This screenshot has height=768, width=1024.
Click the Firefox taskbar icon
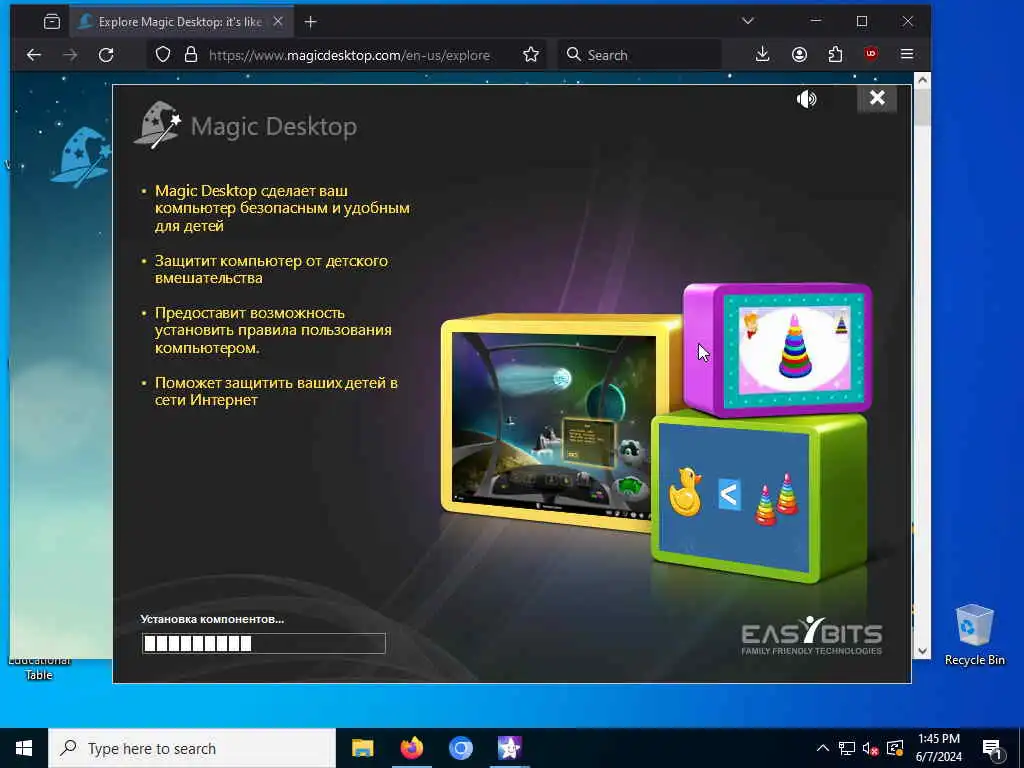(411, 748)
